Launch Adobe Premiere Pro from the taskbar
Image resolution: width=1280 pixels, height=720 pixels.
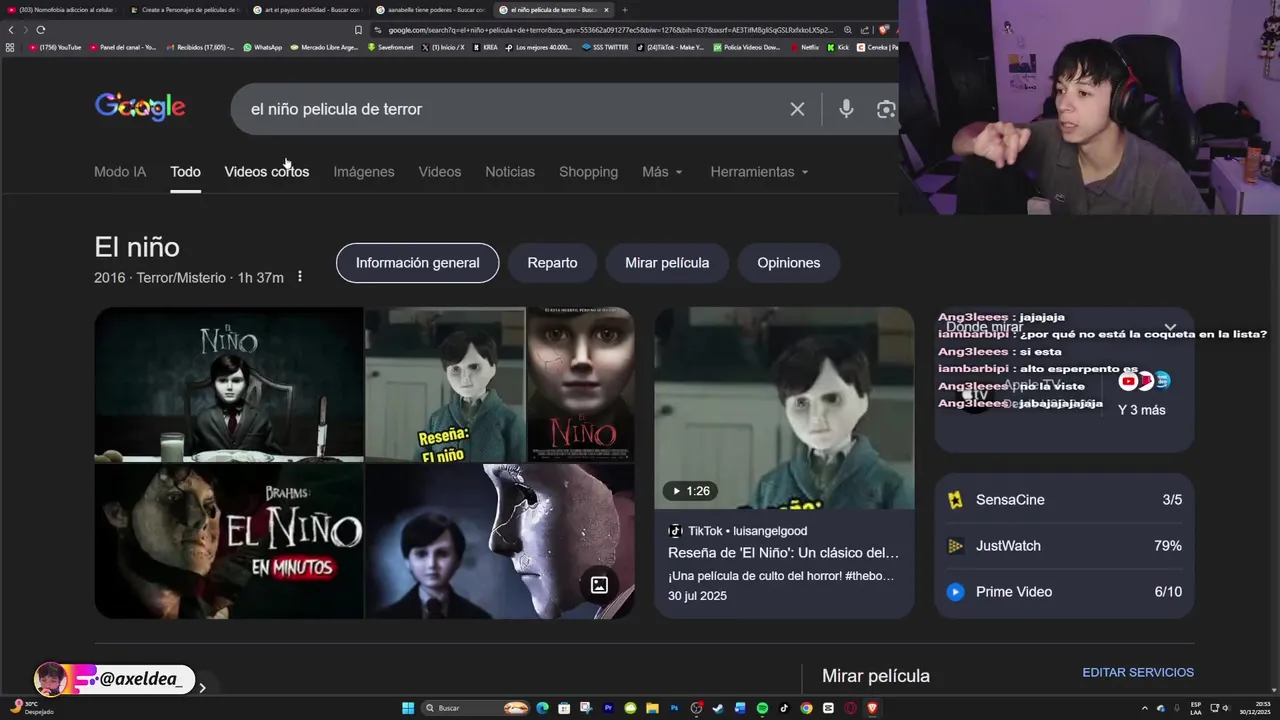tap(608, 708)
